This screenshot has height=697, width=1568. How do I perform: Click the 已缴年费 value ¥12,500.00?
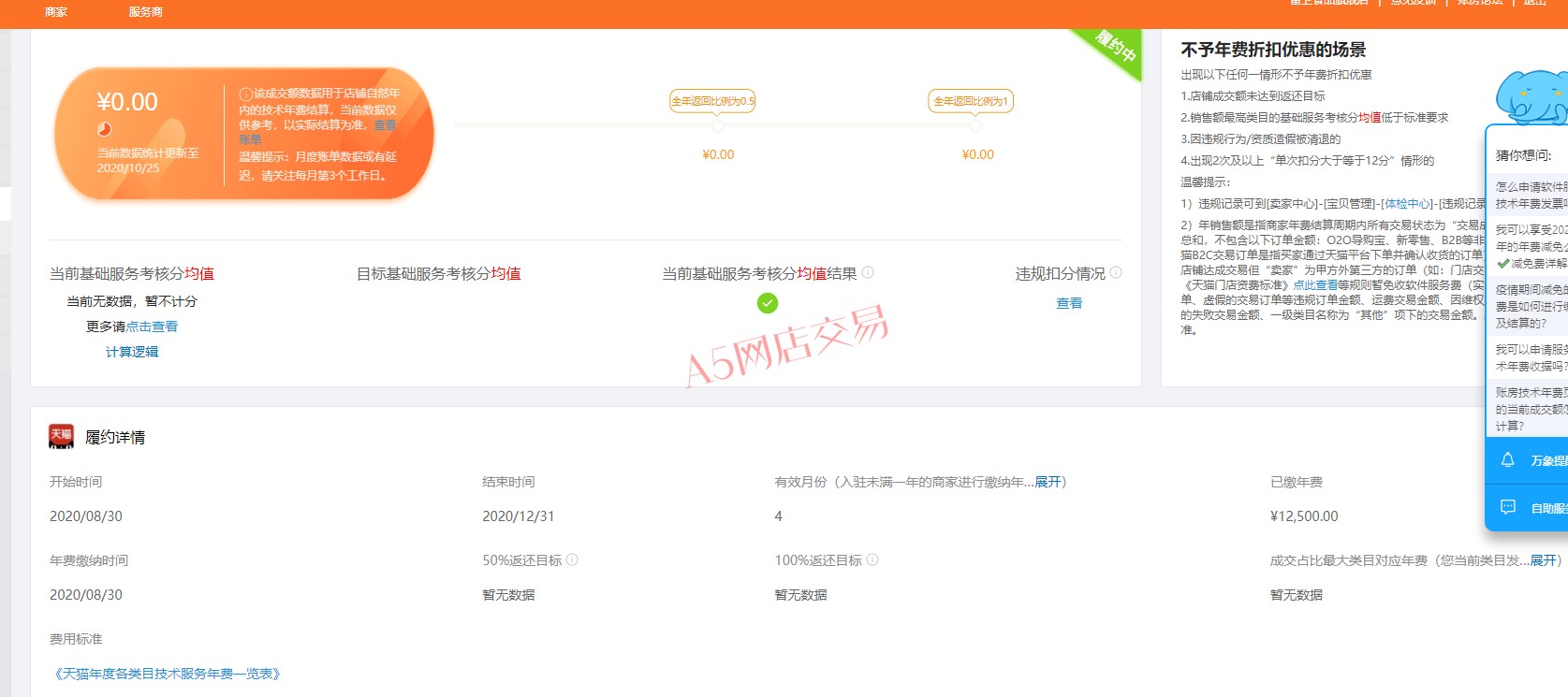tap(1304, 516)
